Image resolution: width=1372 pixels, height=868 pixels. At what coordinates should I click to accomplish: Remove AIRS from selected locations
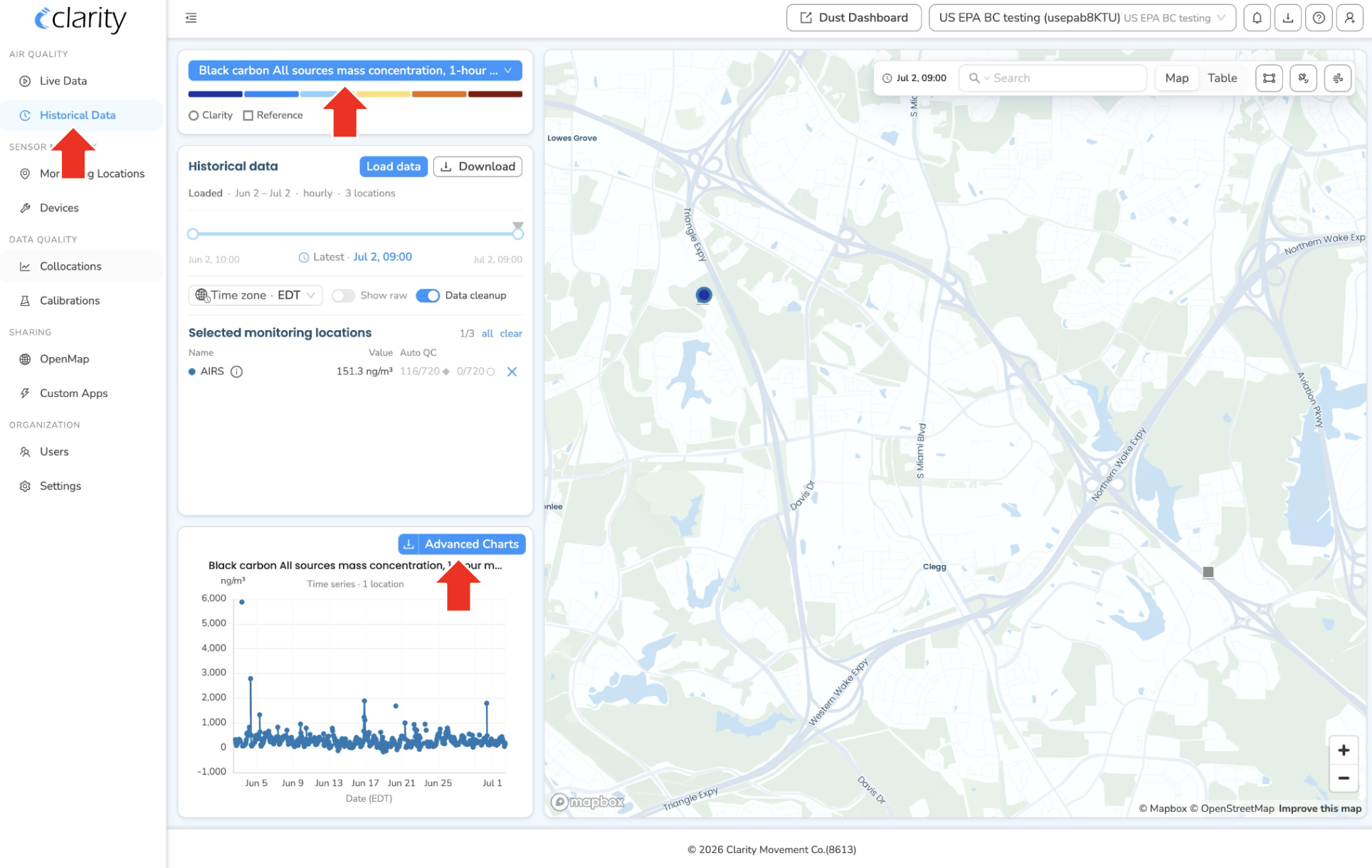[x=512, y=371]
